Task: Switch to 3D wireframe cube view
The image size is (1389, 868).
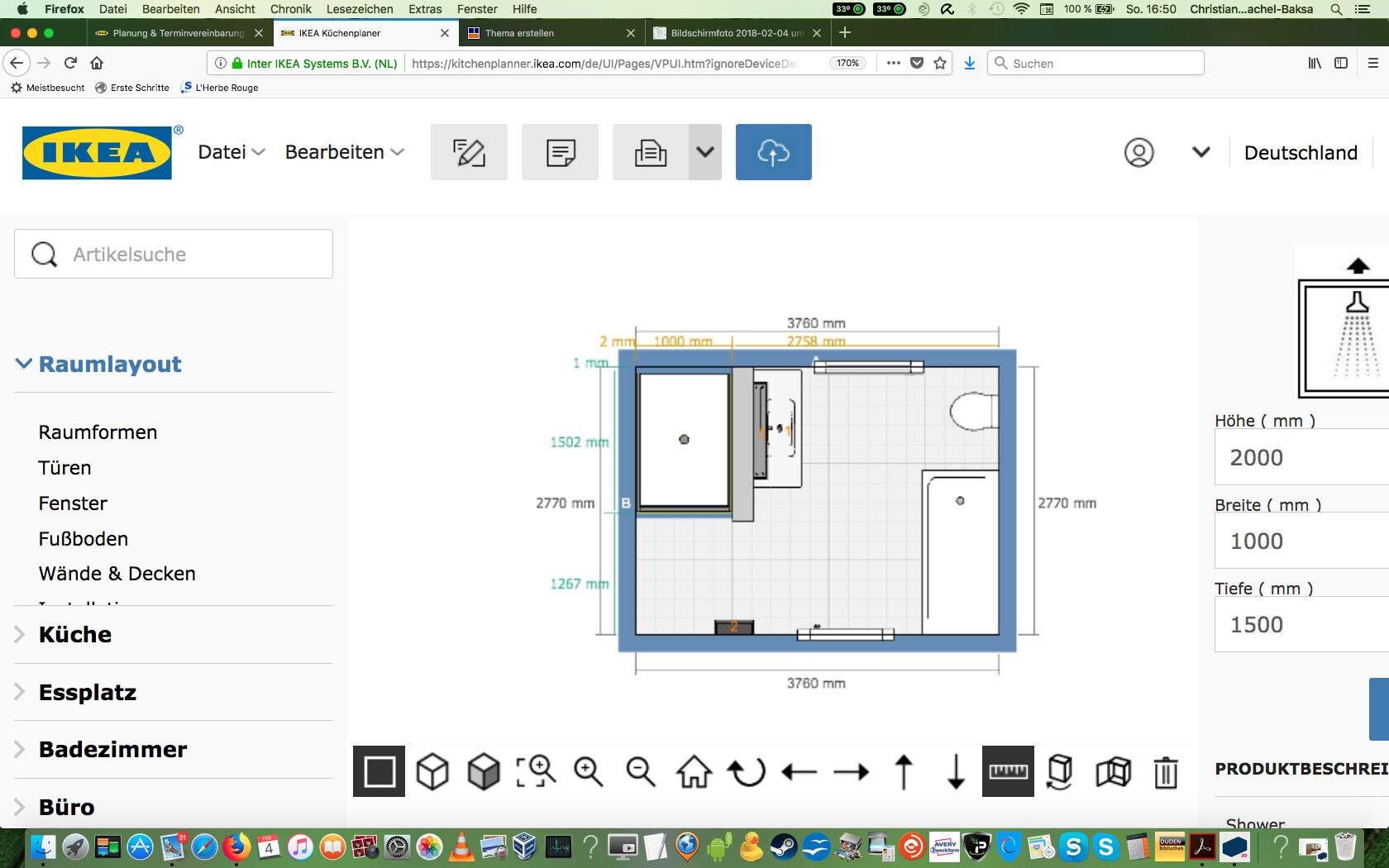Action: point(432,771)
